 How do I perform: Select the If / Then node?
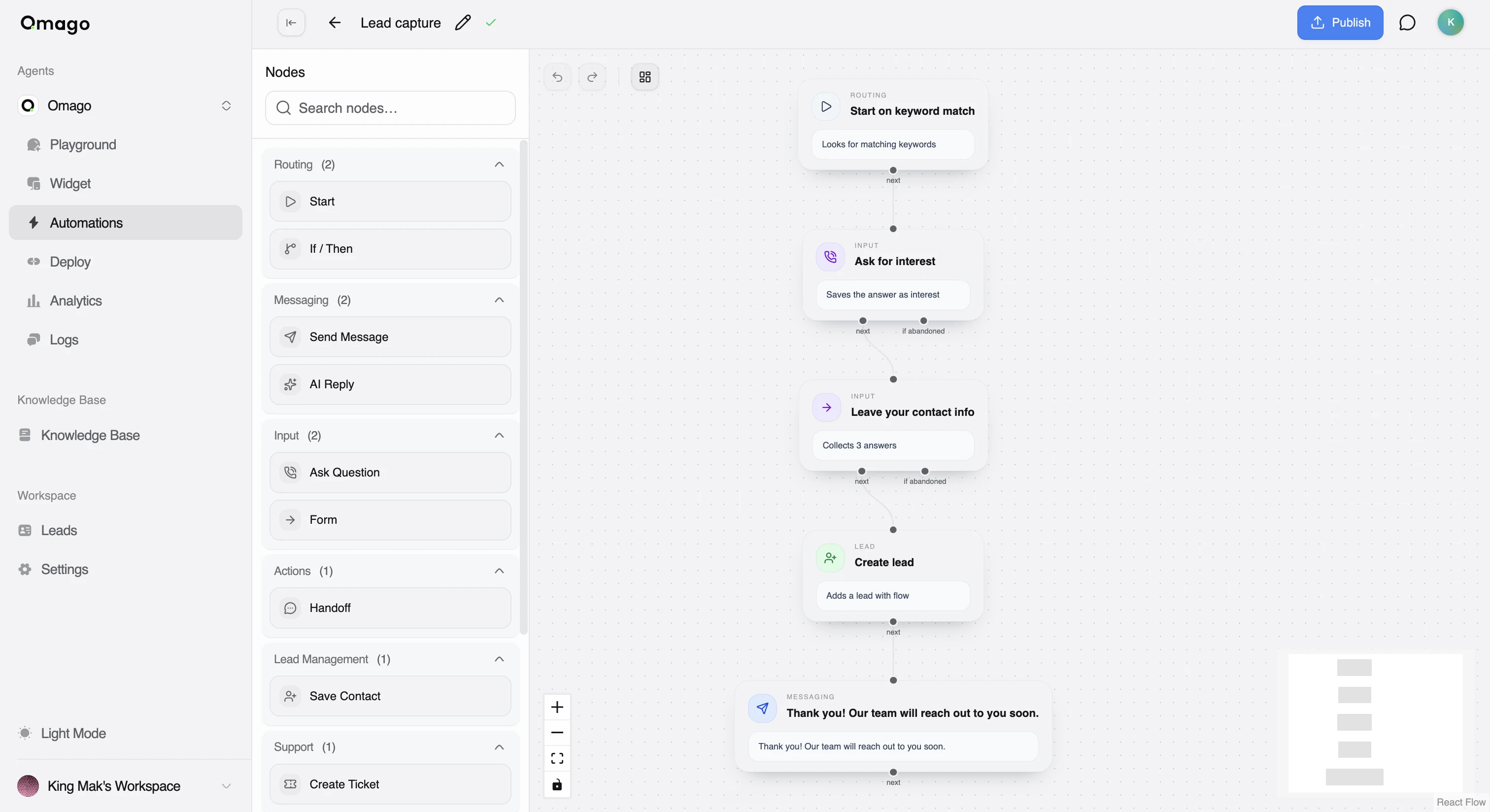point(390,249)
